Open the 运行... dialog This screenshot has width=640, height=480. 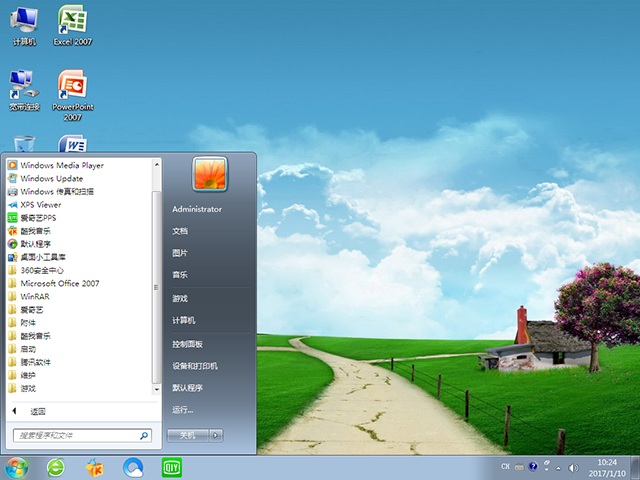(183, 410)
